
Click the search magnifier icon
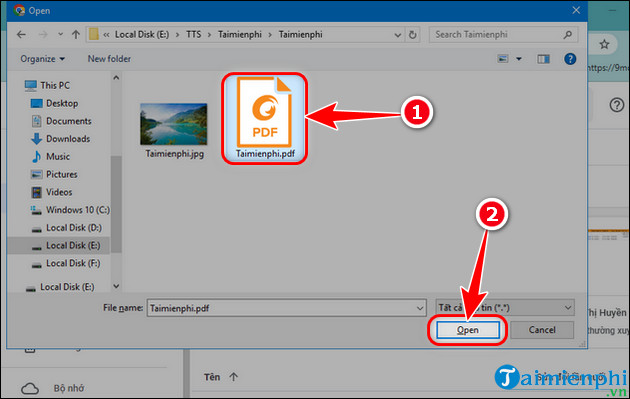(x=567, y=35)
